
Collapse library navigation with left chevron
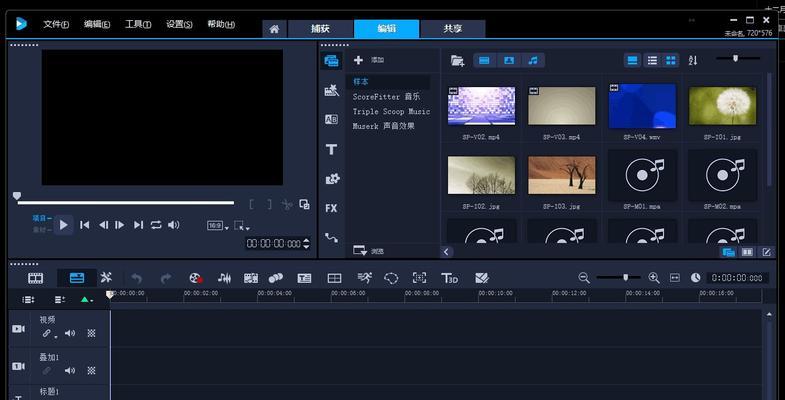pyautogui.click(x=446, y=251)
